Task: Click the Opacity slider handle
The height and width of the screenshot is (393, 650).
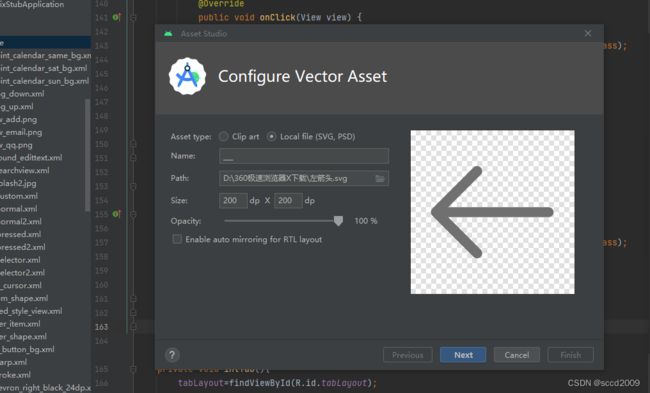Action: pyautogui.click(x=338, y=221)
